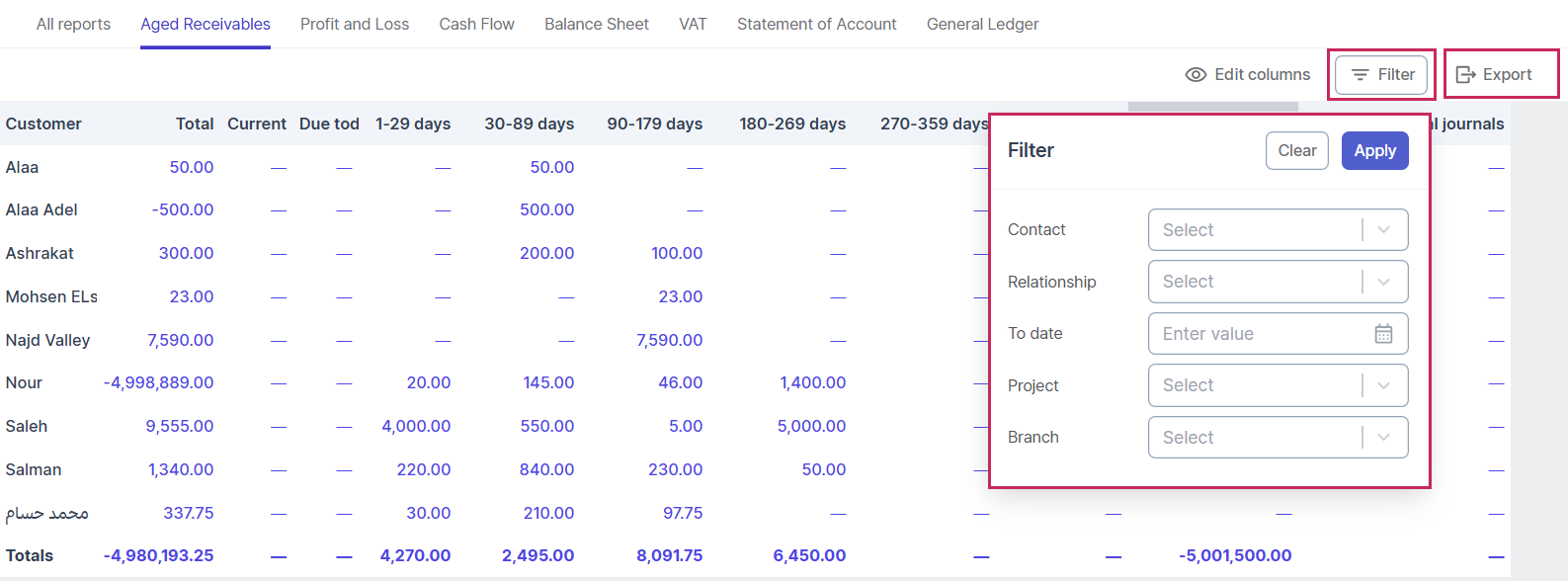Expand the Project dropdown
This screenshot has height=581, width=1568.
pos(1277,385)
